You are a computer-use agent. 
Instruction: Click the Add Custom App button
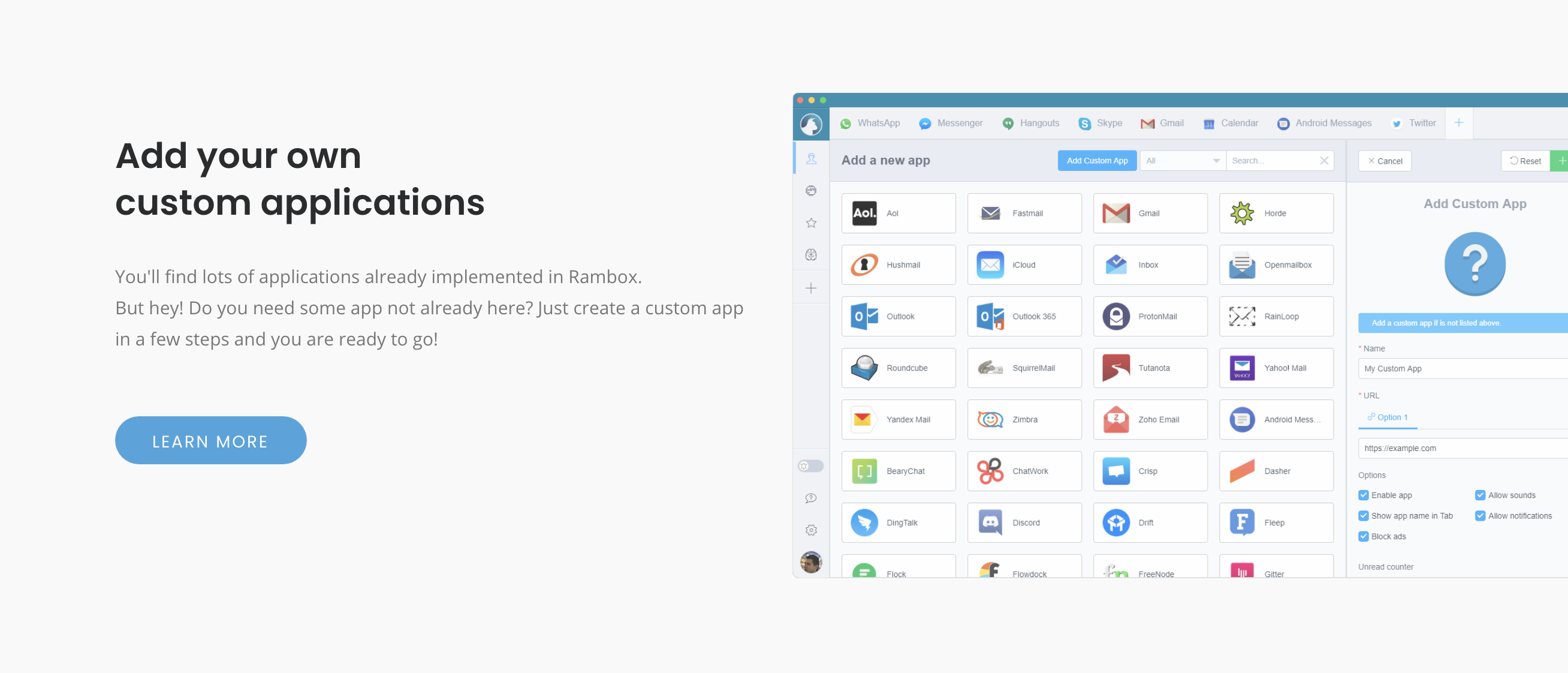1097,161
